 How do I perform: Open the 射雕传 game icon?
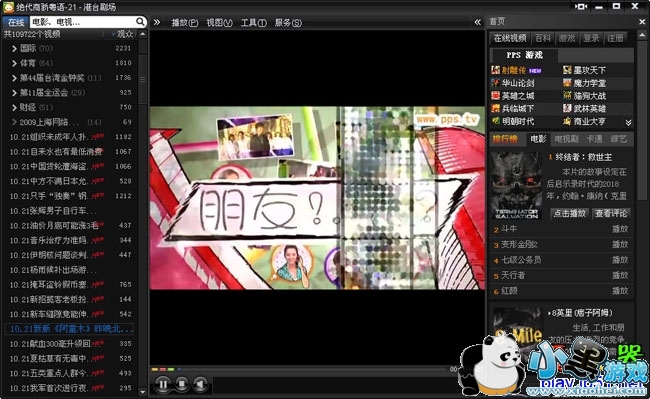496,70
